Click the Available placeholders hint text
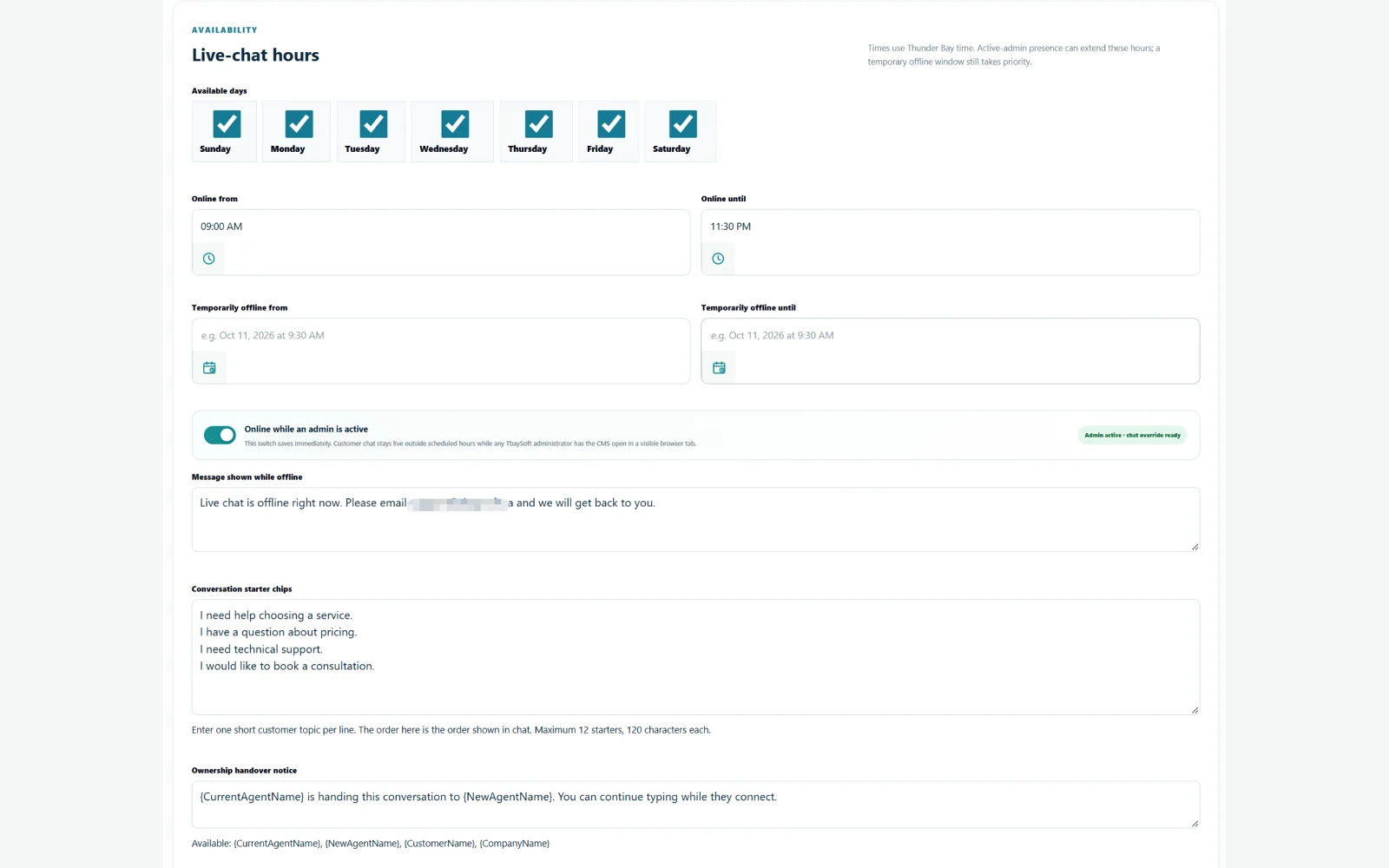1389x868 pixels. pos(371,844)
